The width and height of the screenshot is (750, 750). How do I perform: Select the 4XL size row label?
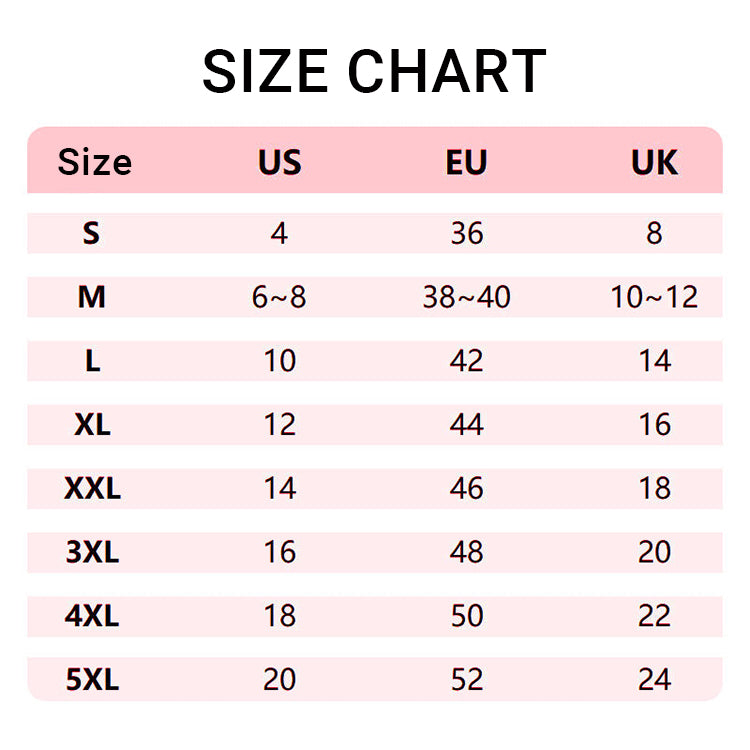click(92, 616)
